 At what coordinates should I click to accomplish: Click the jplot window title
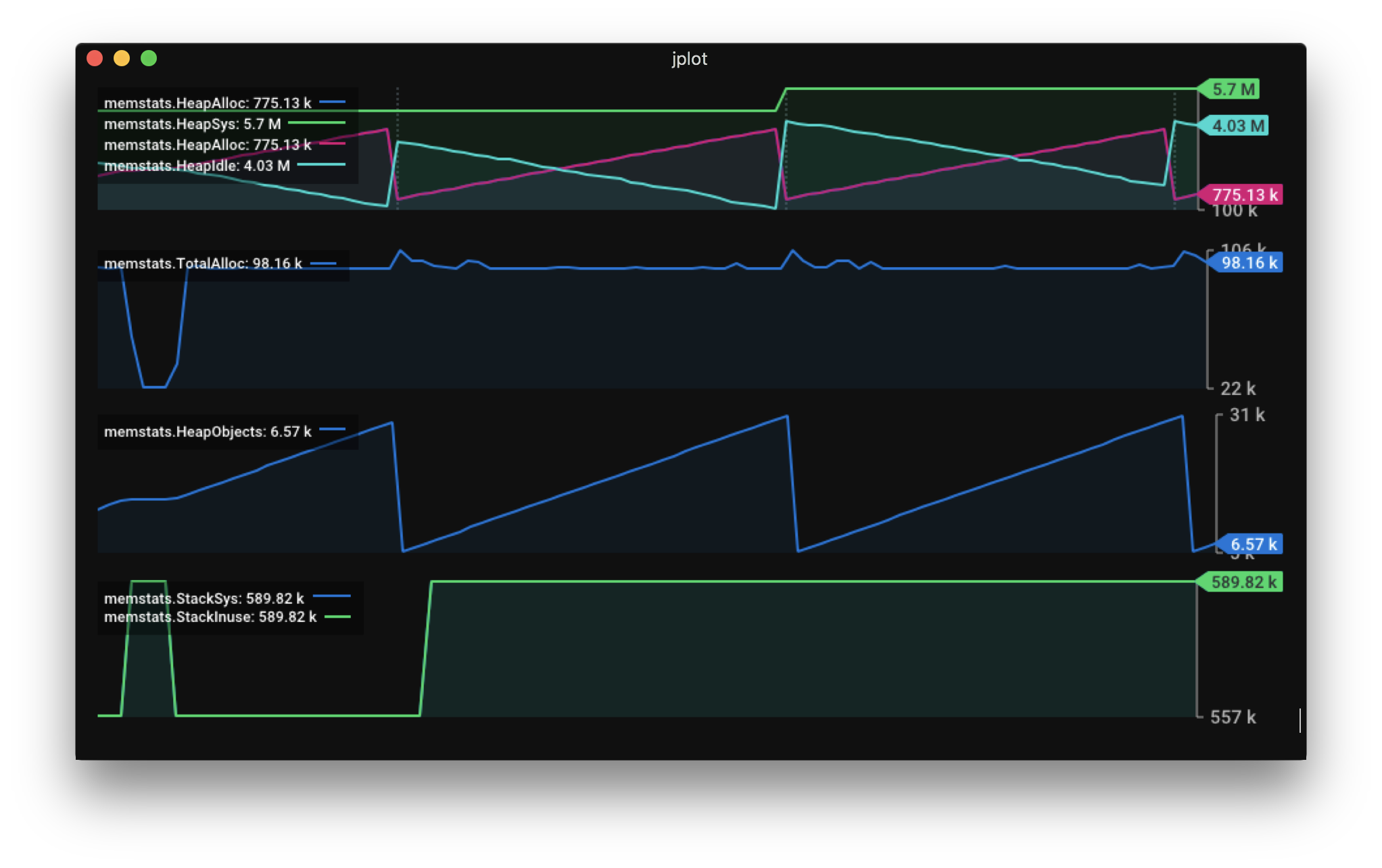(689, 59)
